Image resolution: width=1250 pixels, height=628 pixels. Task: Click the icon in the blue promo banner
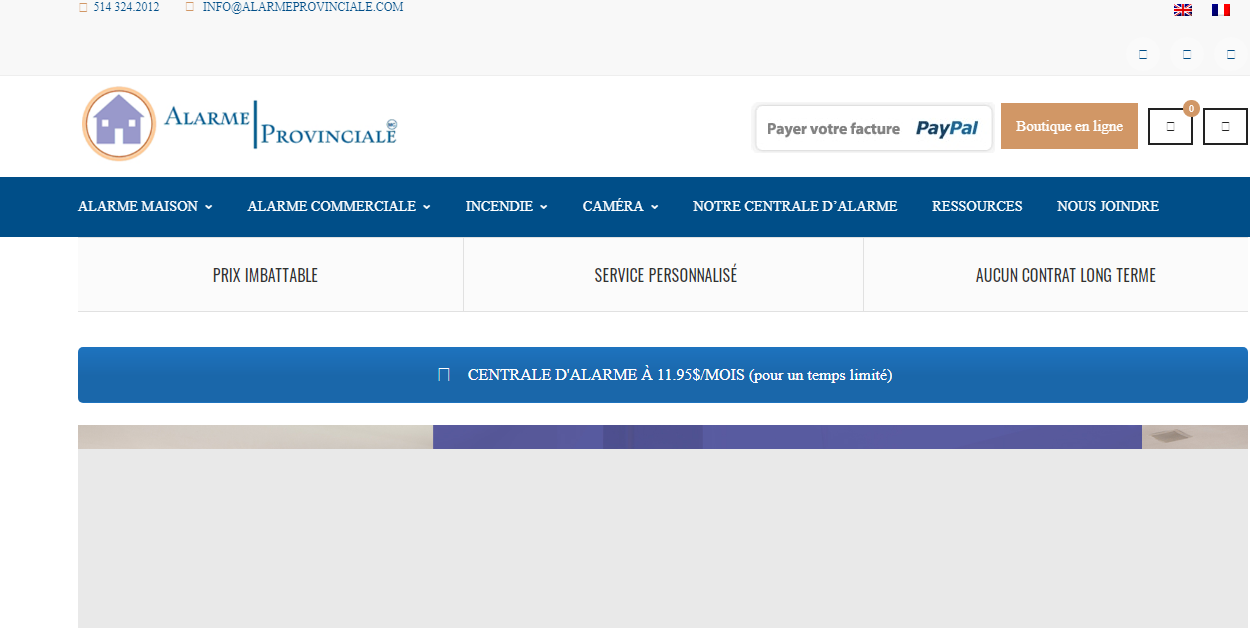pyautogui.click(x=444, y=375)
